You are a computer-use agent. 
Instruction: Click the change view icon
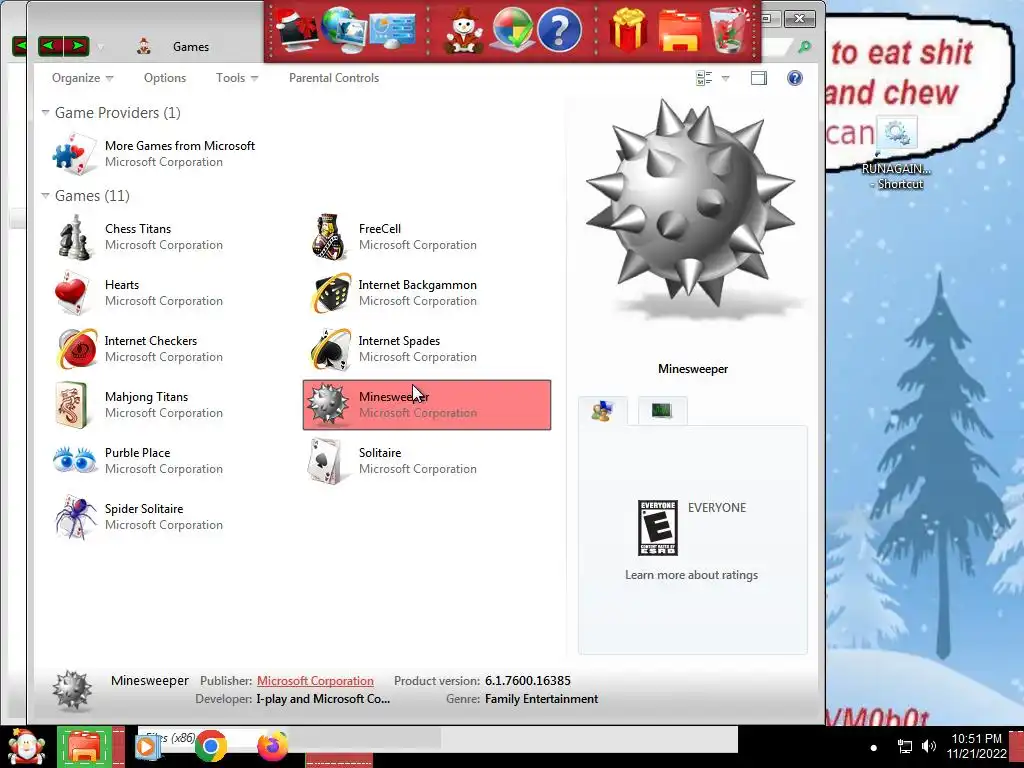(704, 78)
